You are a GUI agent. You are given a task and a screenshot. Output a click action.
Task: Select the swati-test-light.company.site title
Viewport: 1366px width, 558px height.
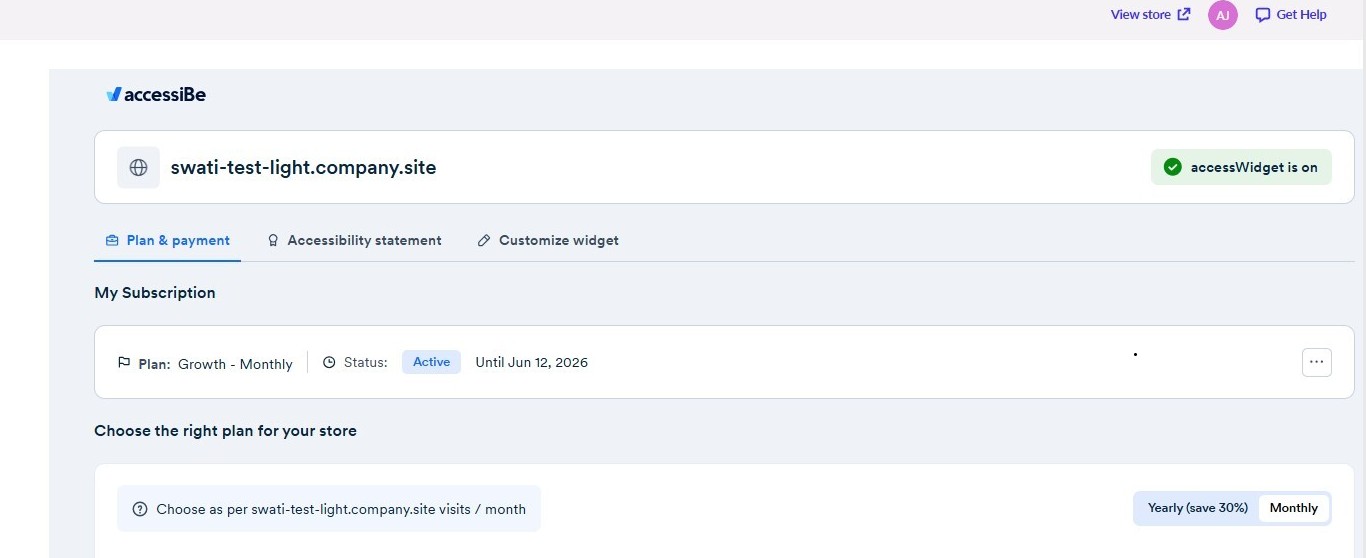coord(303,167)
